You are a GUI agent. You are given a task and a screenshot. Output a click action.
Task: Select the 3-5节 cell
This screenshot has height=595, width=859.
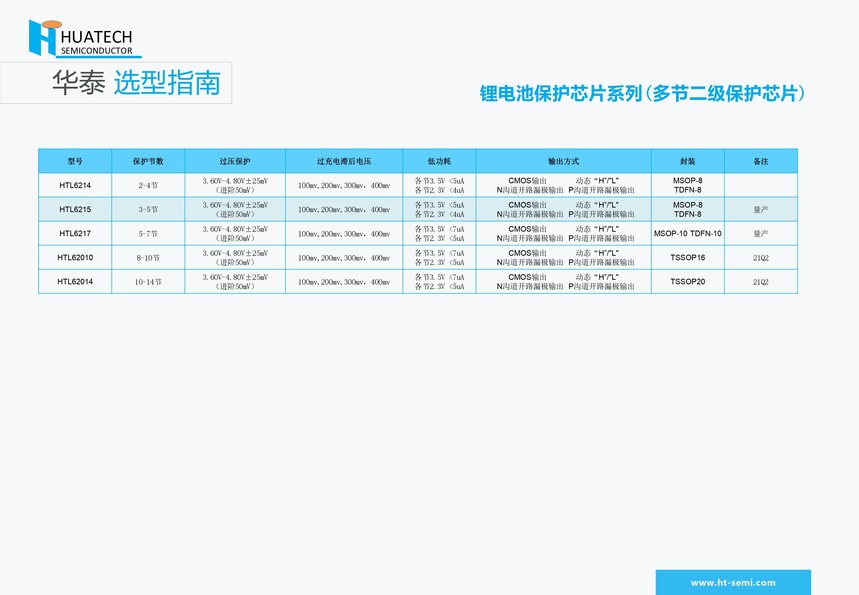point(148,209)
